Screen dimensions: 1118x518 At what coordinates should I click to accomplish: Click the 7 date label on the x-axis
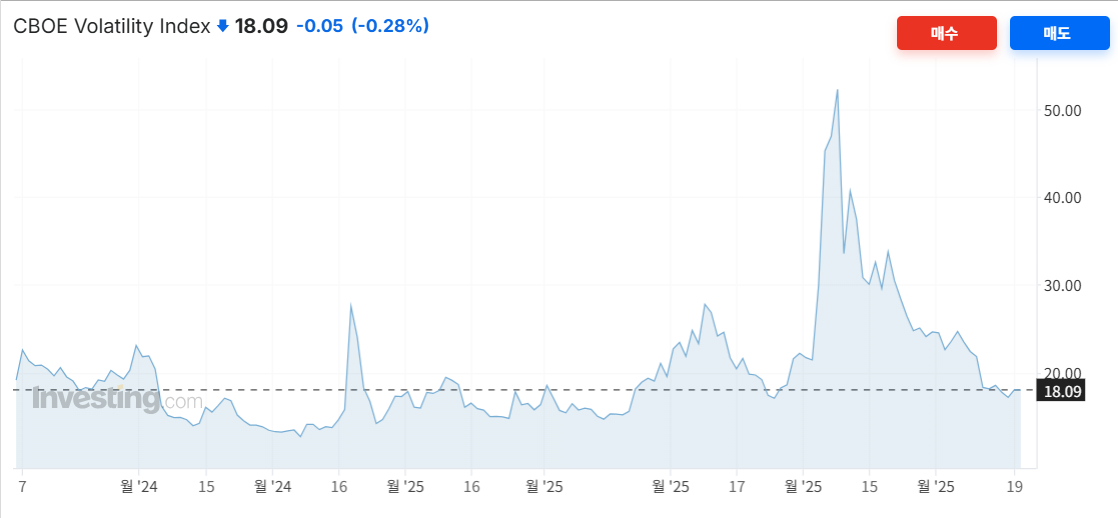[22, 487]
